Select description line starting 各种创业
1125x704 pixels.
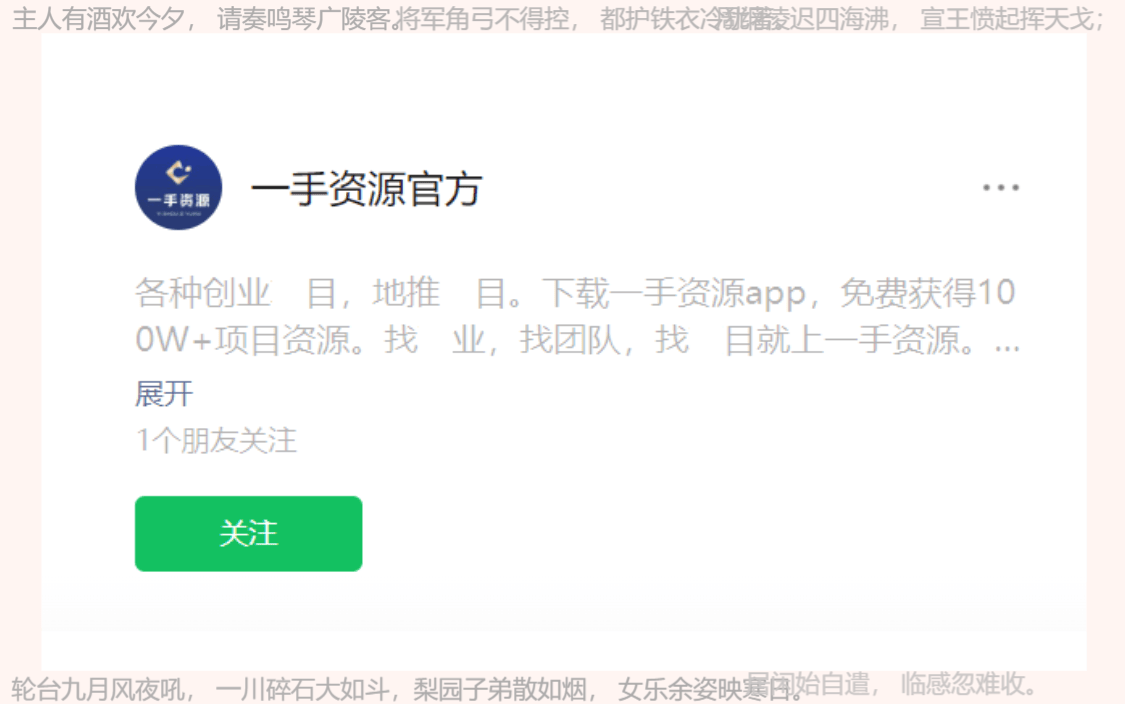click(x=575, y=293)
